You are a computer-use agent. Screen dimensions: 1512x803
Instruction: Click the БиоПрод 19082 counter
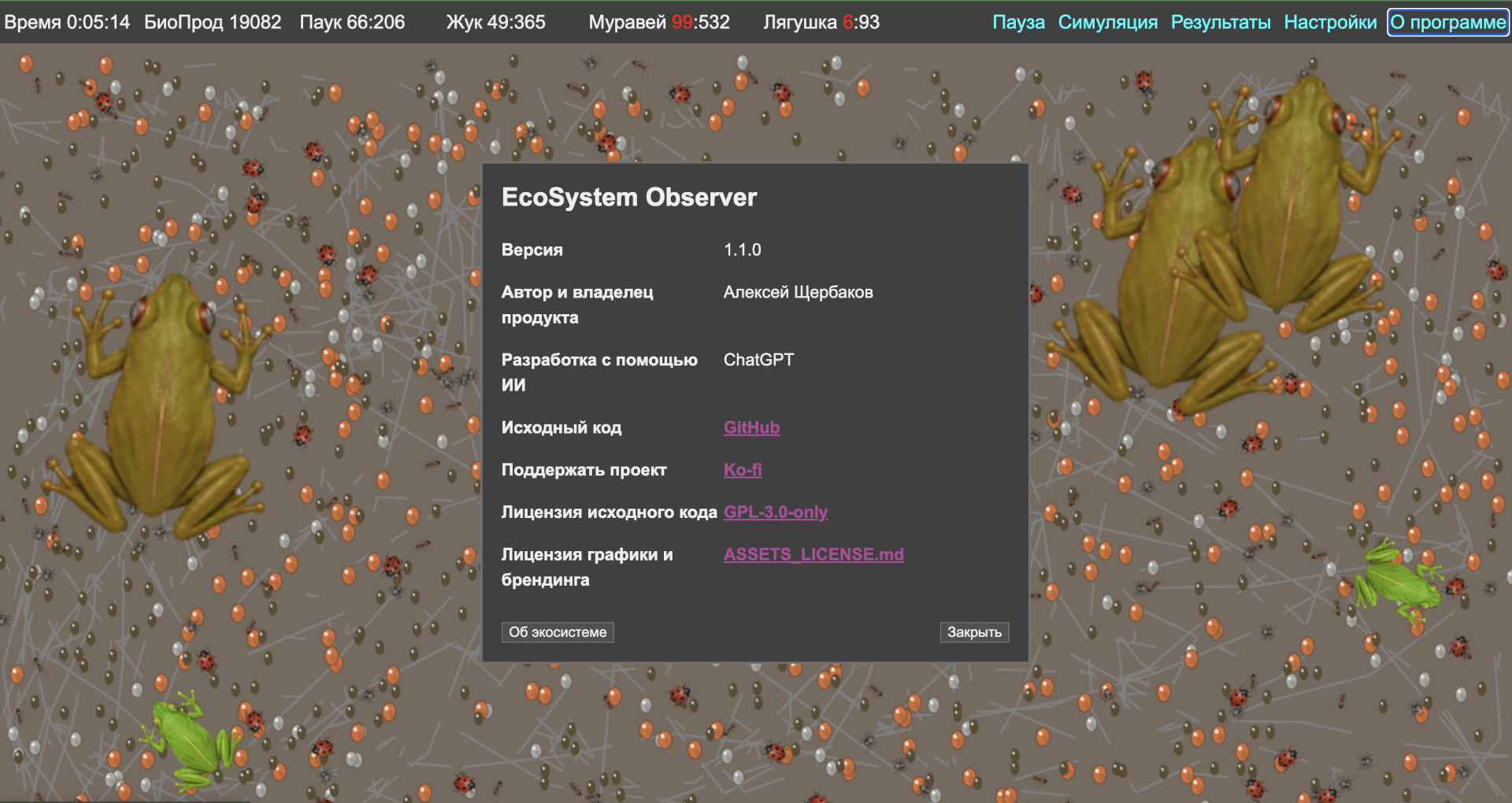point(213,22)
